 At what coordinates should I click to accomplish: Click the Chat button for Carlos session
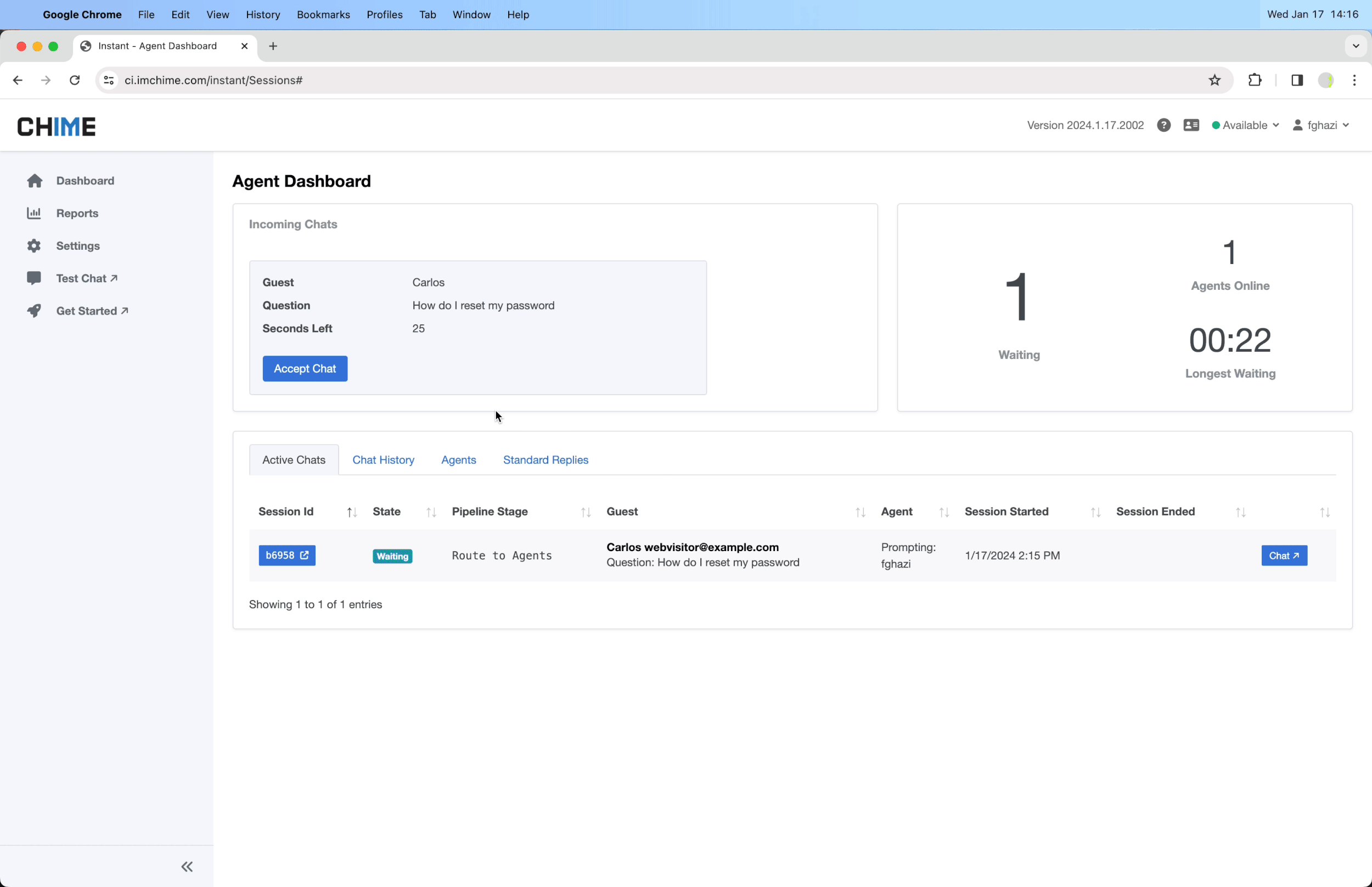1284,555
